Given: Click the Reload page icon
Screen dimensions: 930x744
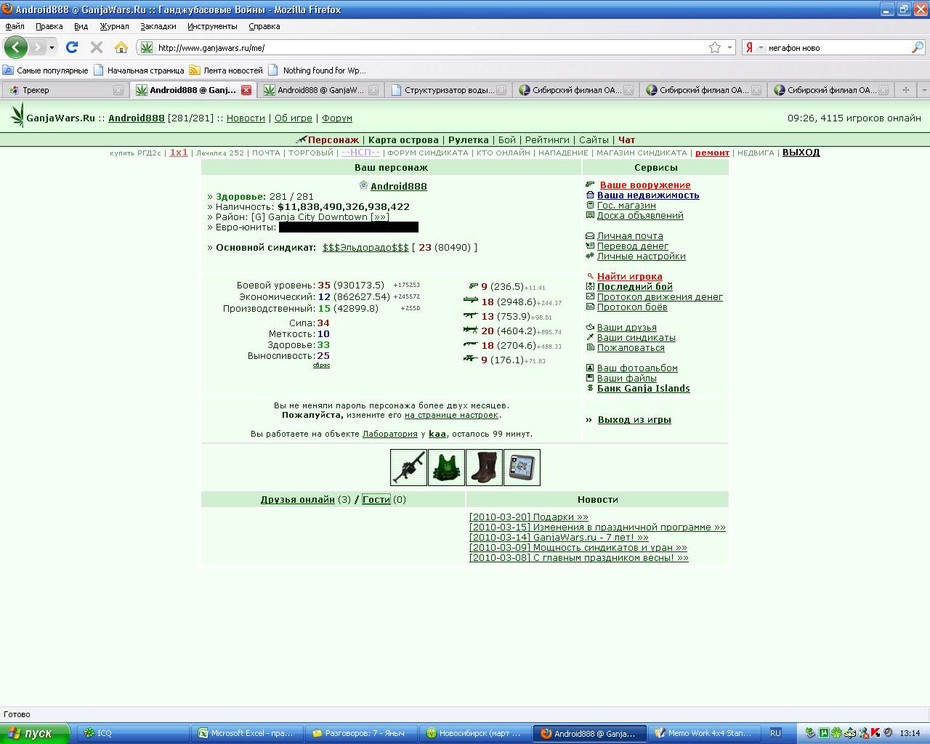Looking at the screenshot, I should [72, 47].
